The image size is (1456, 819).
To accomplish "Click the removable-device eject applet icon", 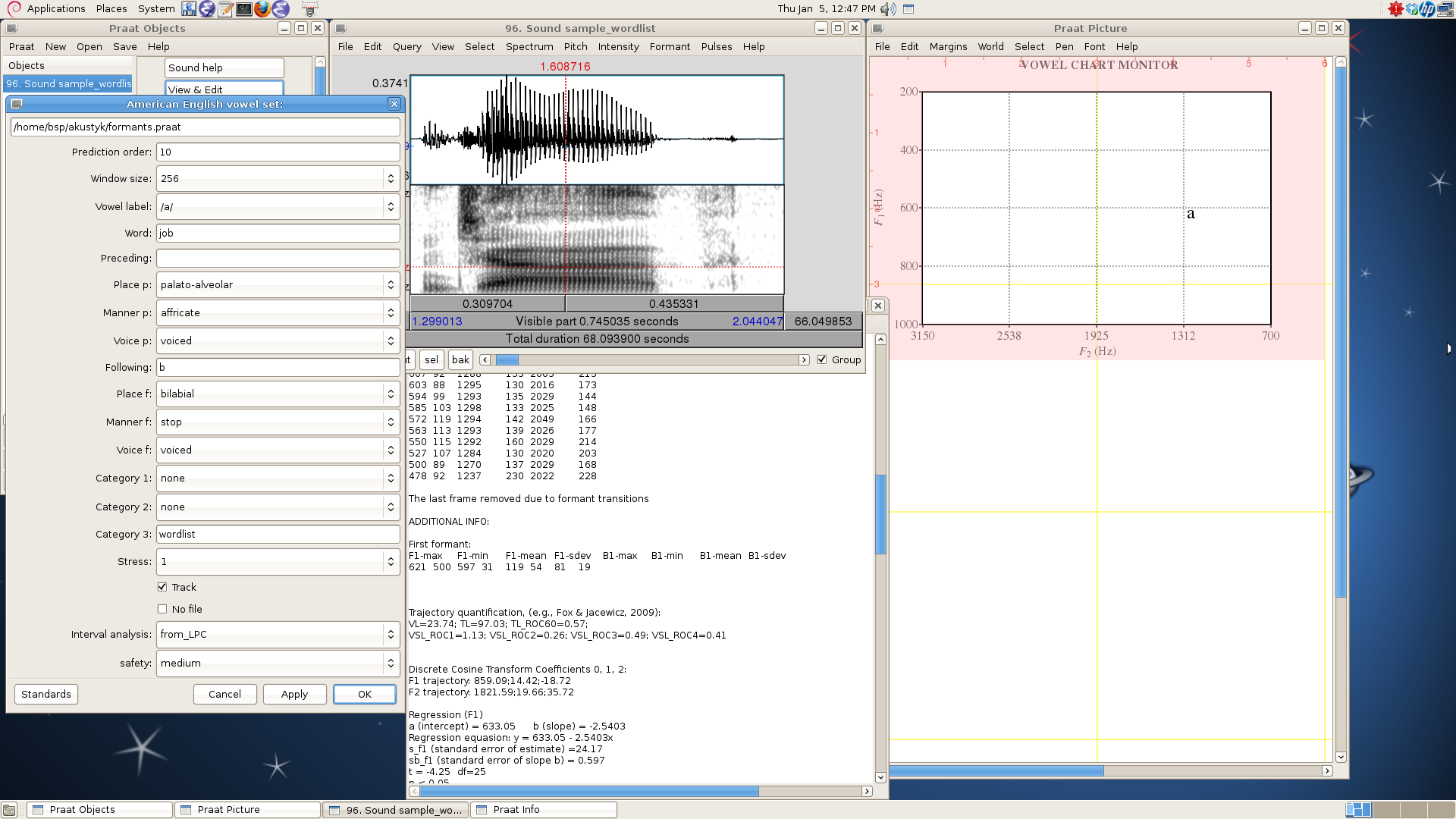I will [x=309, y=8].
